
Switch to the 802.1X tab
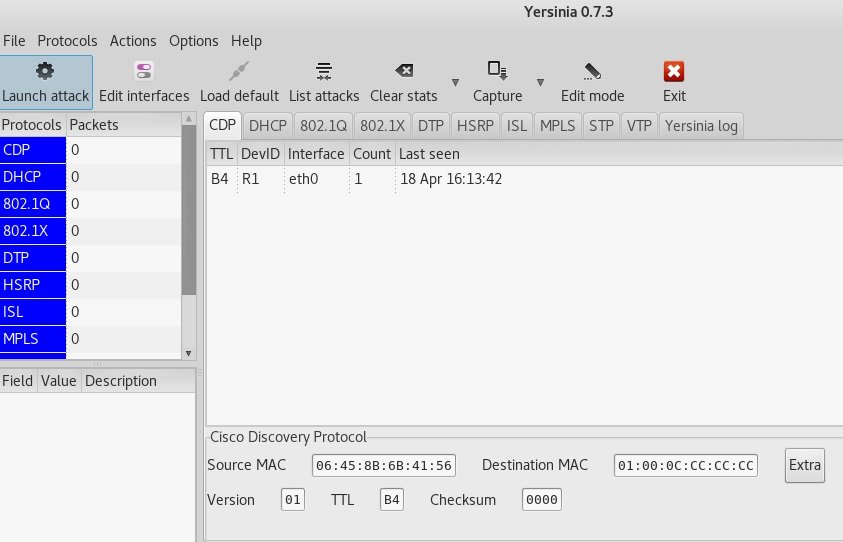[382, 126]
